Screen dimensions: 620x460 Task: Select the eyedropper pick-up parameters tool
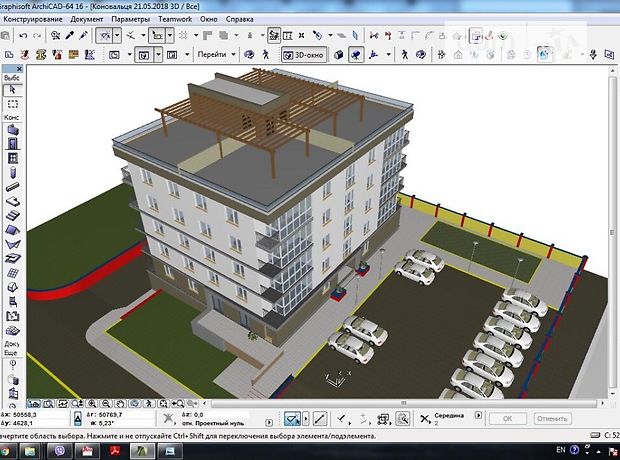pos(70,36)
